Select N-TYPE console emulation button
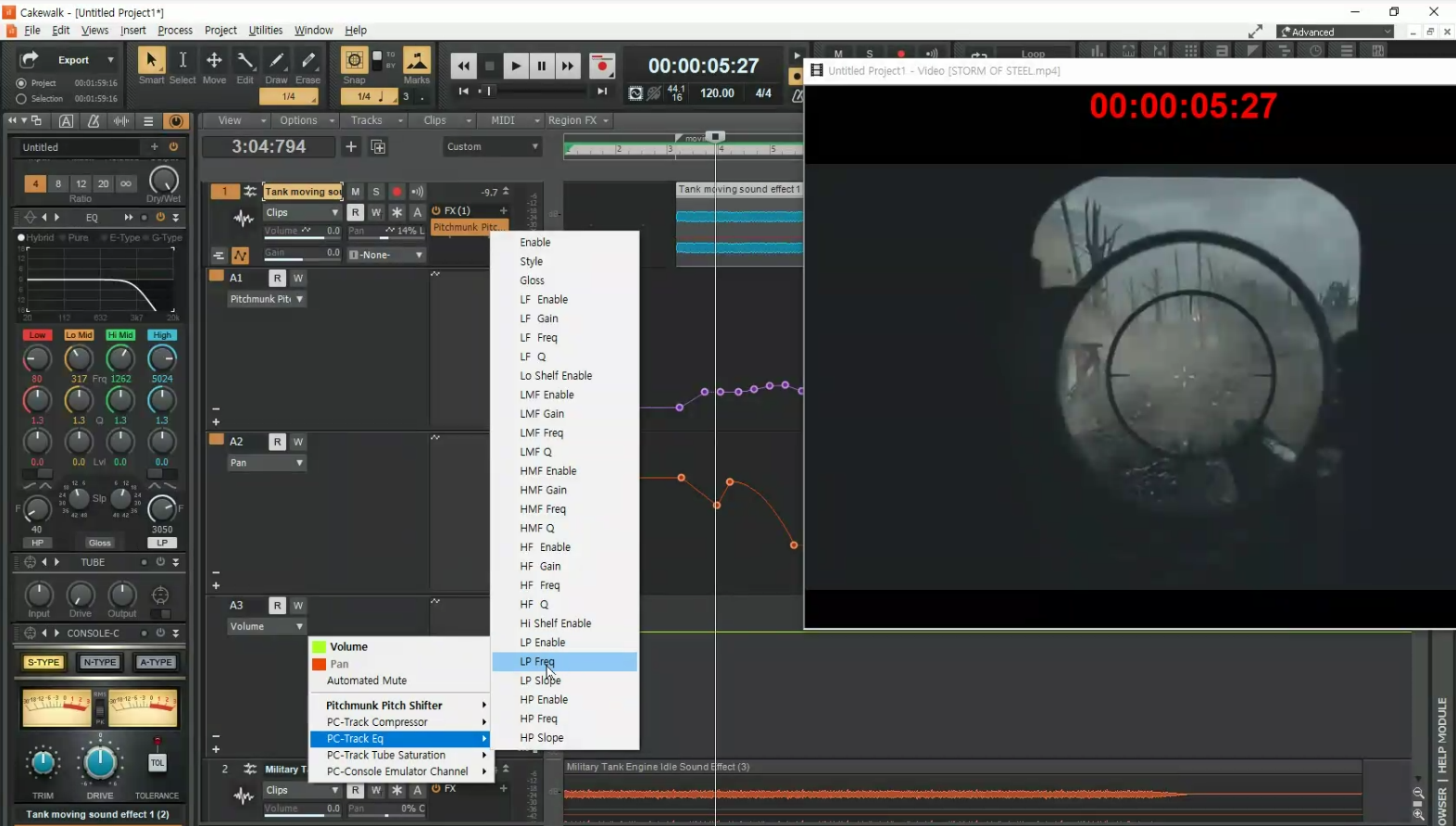This screenshot has height=826, width=1456. (100, 662)
